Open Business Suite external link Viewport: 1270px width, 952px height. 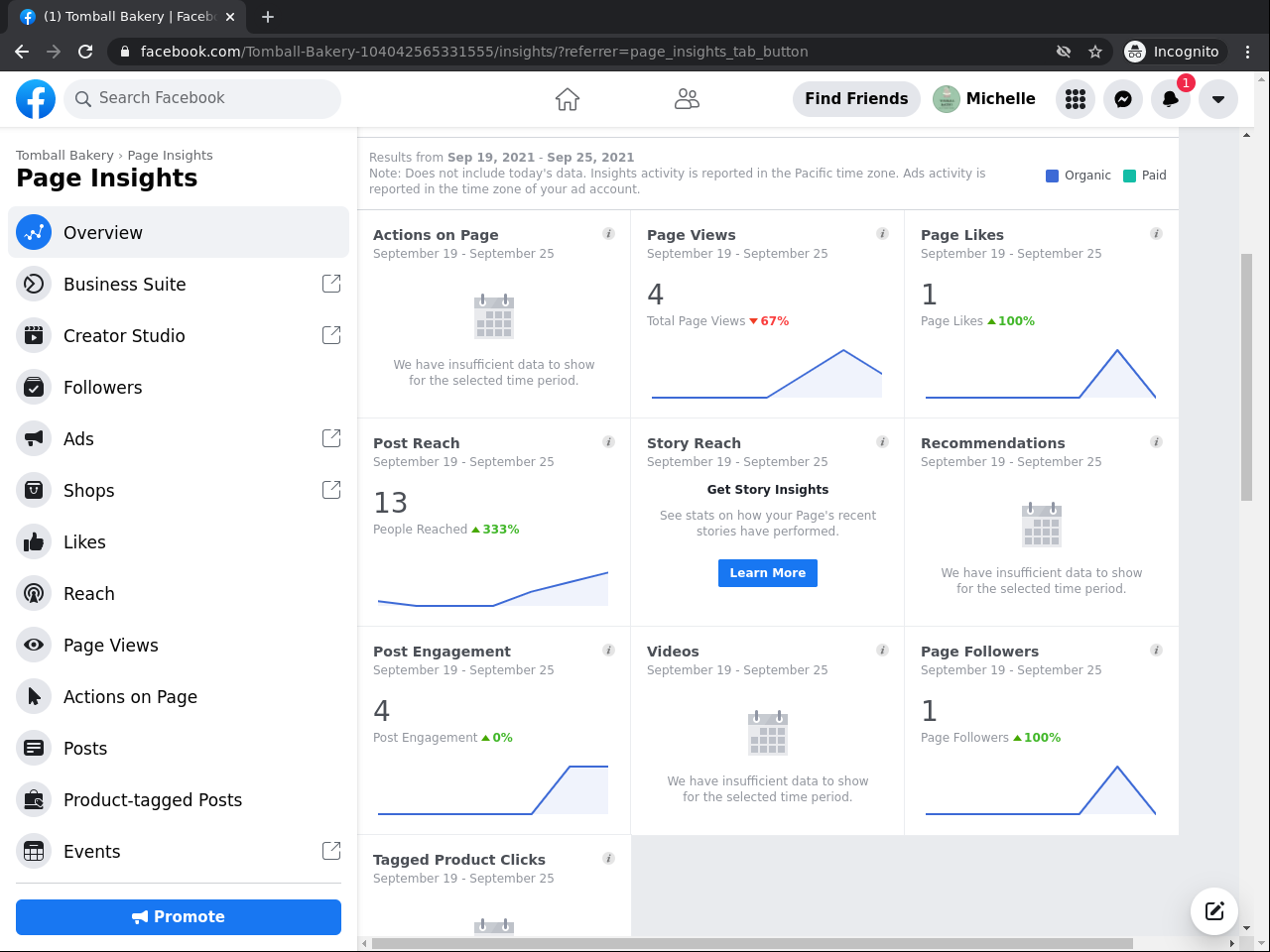tap(331, 284)
